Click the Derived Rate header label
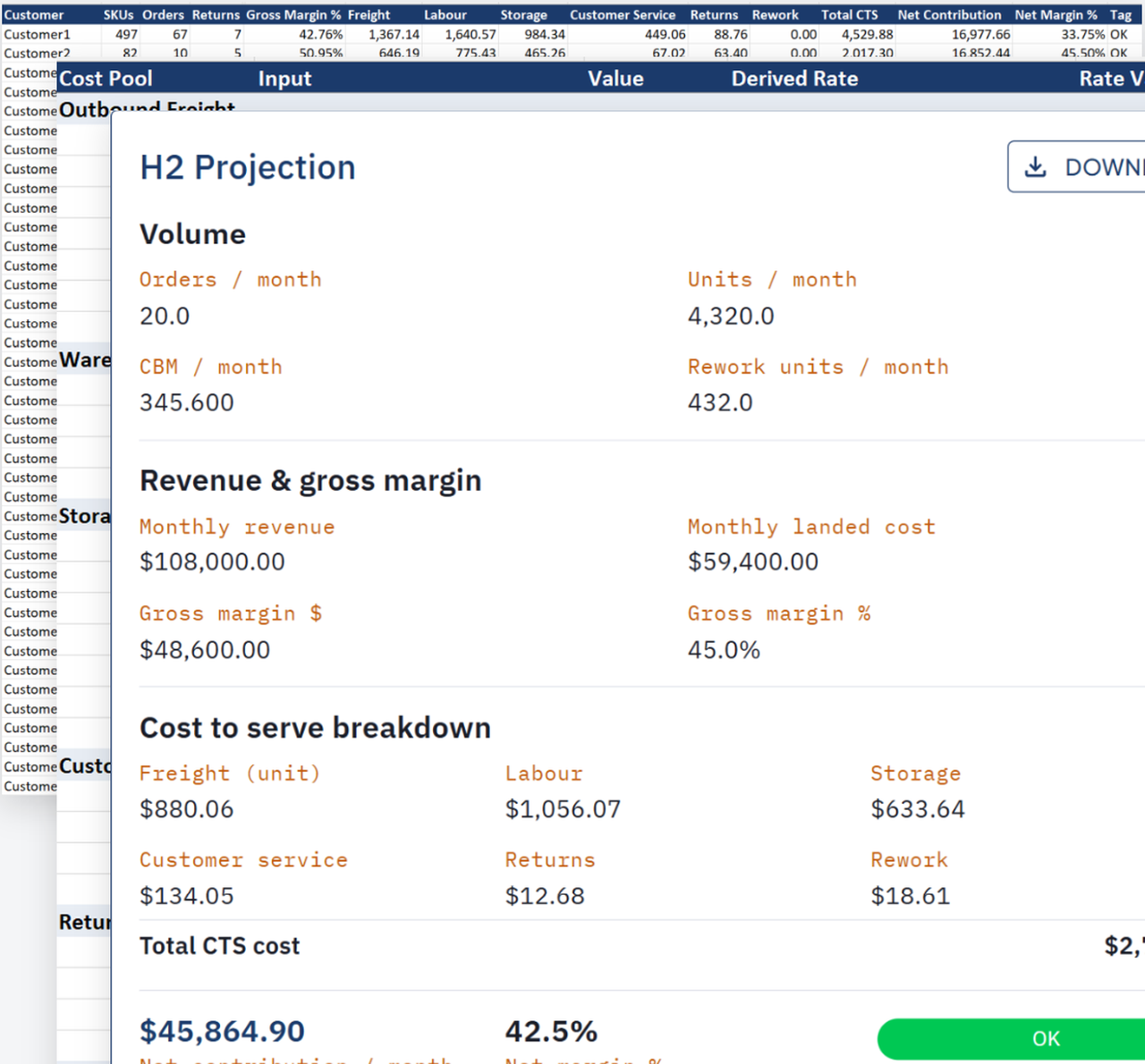This screenshot has width=1145, height=1064. [x=794, y=79]
